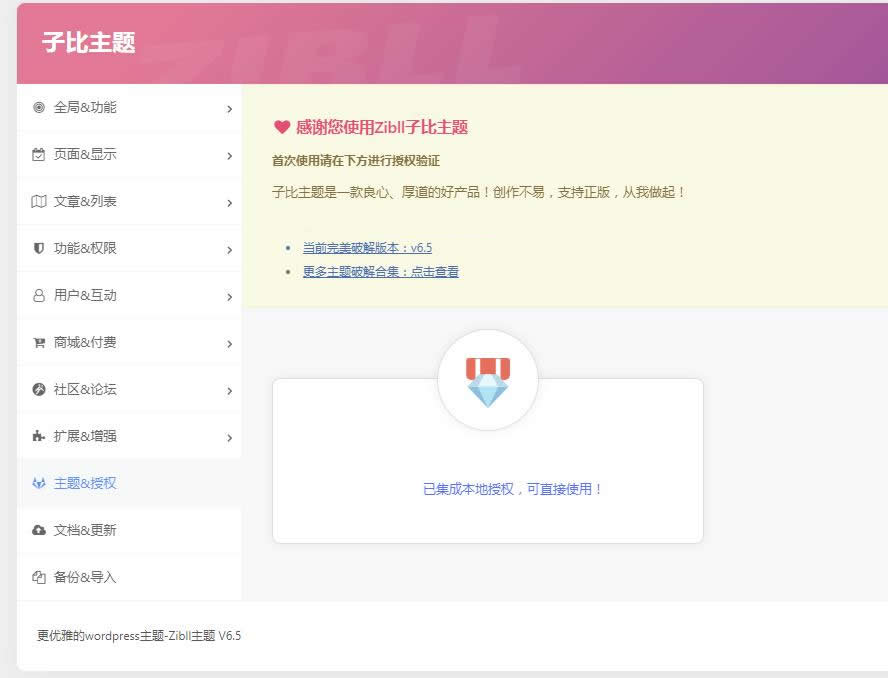Open the 更多主题破解合集：点击查看 link
The height and width of the screenshot is (678, 888).
click(381, 272)
